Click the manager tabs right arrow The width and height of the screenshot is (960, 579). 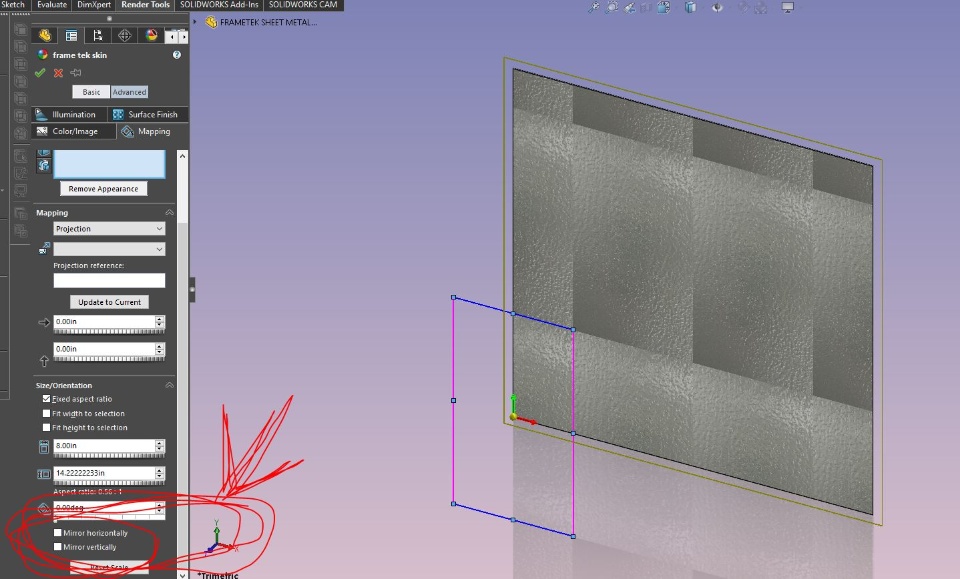coord(183,37)
